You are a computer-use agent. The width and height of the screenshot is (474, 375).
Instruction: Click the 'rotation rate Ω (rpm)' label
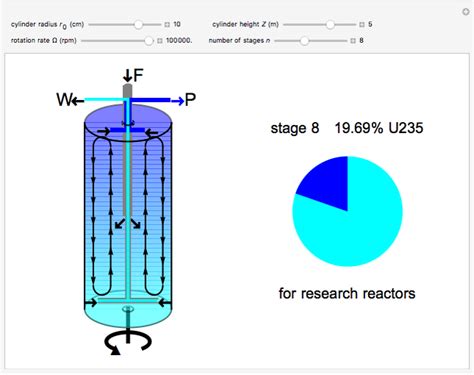(44, 41)
